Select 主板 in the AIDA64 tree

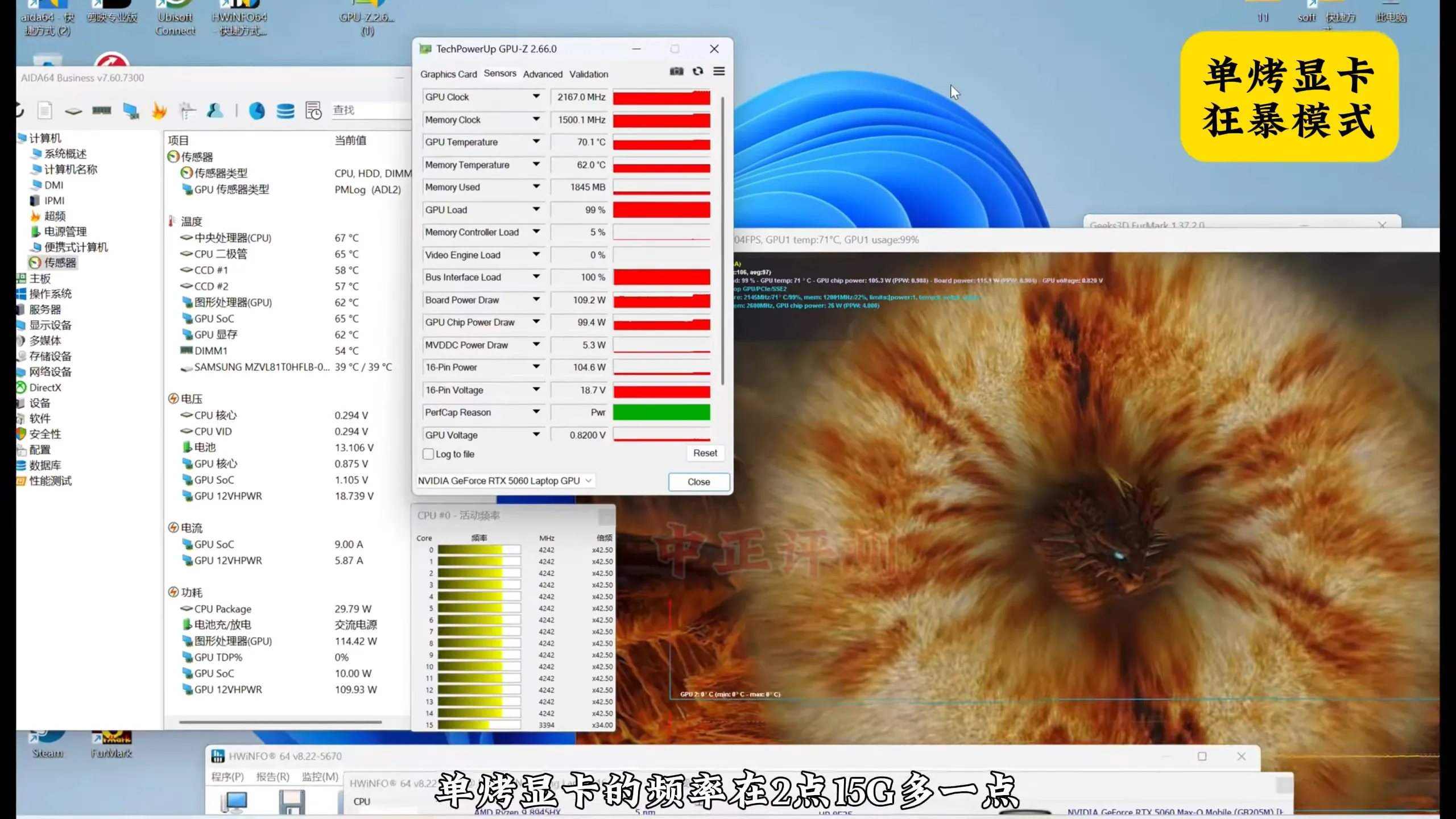(40, 278)
